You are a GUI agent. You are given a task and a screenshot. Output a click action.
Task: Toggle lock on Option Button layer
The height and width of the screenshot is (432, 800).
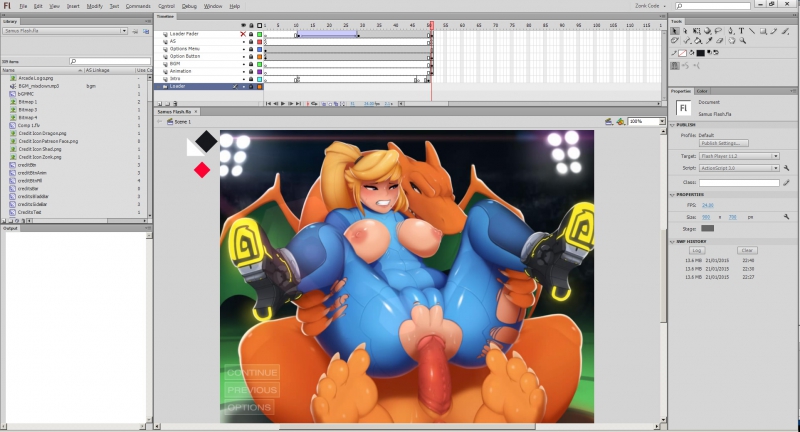point(251,57)
